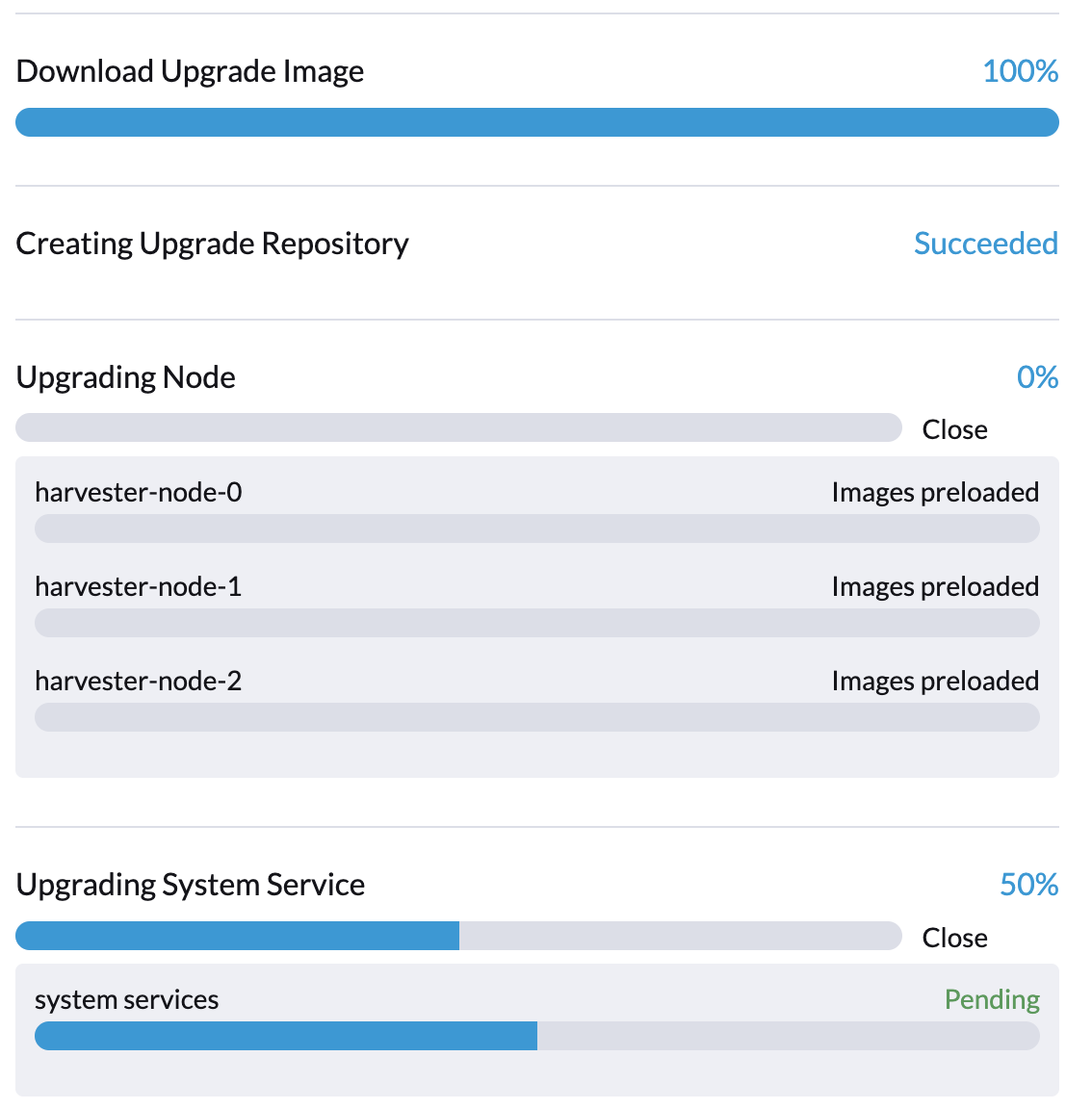Click the Succeeded status text
Viewport: 1092px width, 1109px height.
985,244
